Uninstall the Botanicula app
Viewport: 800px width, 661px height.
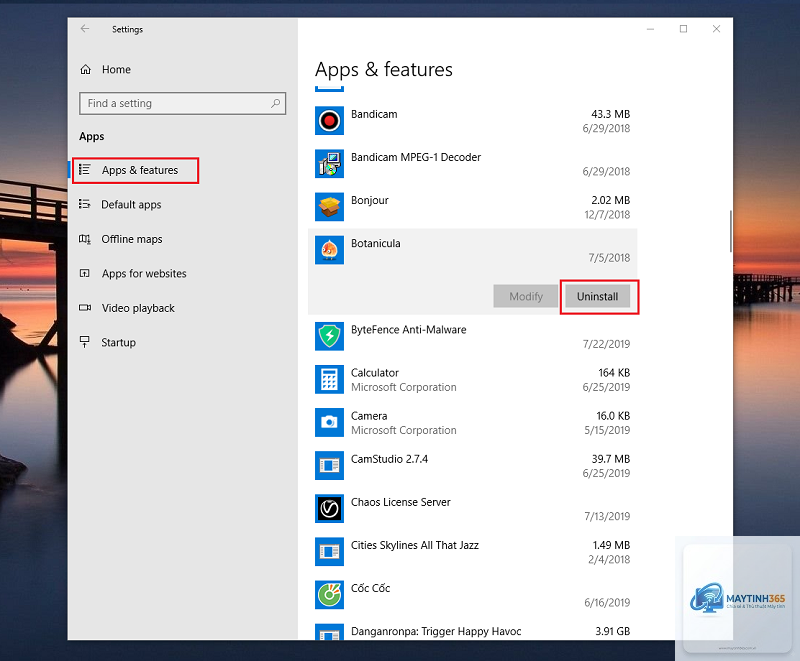(x=597, y=296)
